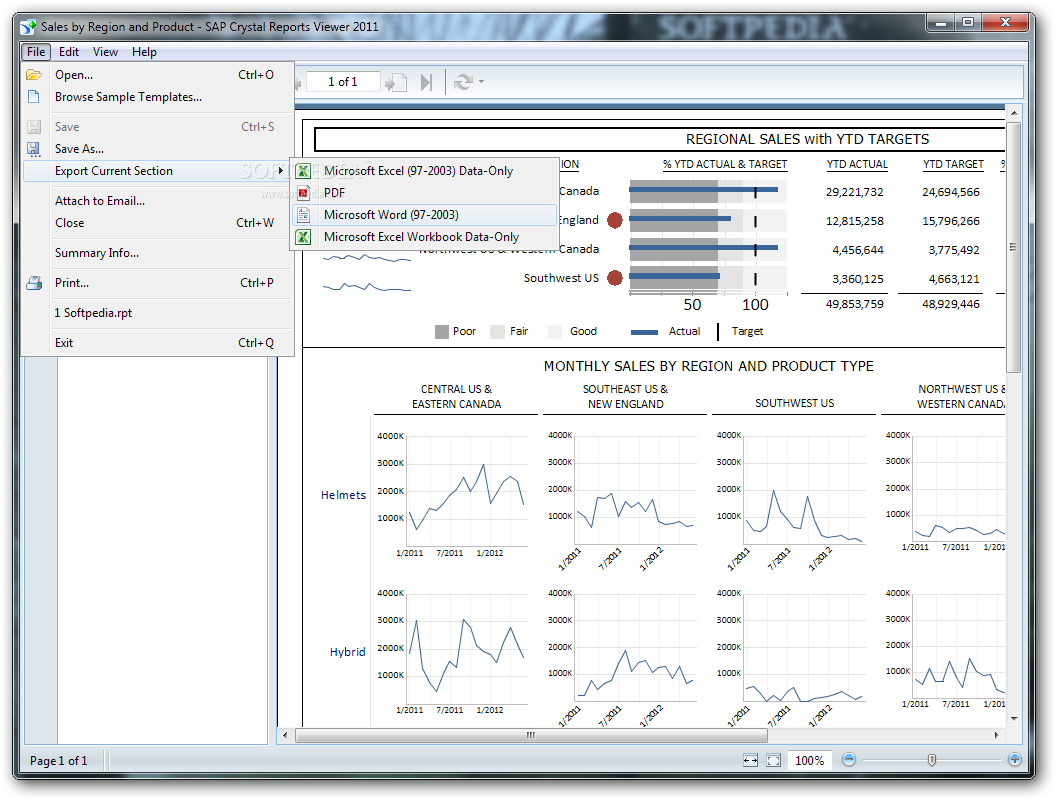Choose Open... from the File menu
Viewport: 1056px width, 800px height.
pyautogui.click(x=158, y=75)
